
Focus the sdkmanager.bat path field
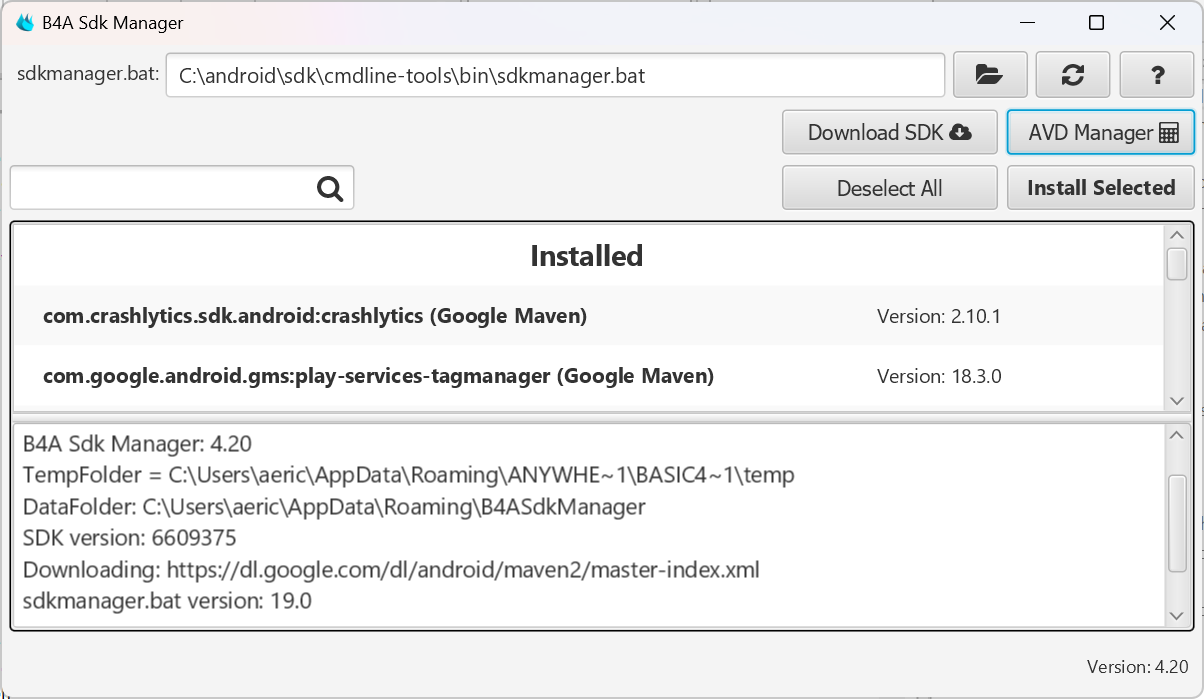(555, 75)
